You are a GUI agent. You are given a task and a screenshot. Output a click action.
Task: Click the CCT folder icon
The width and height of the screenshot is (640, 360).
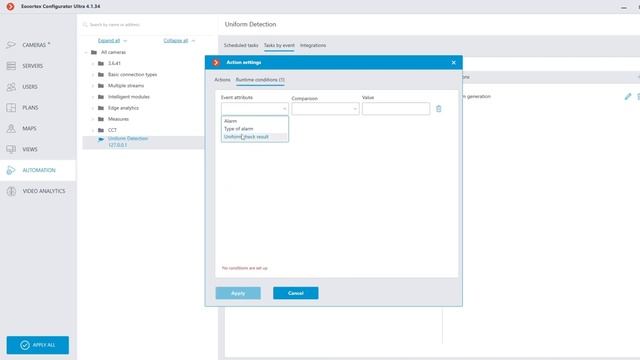click(x=101, y=130)
